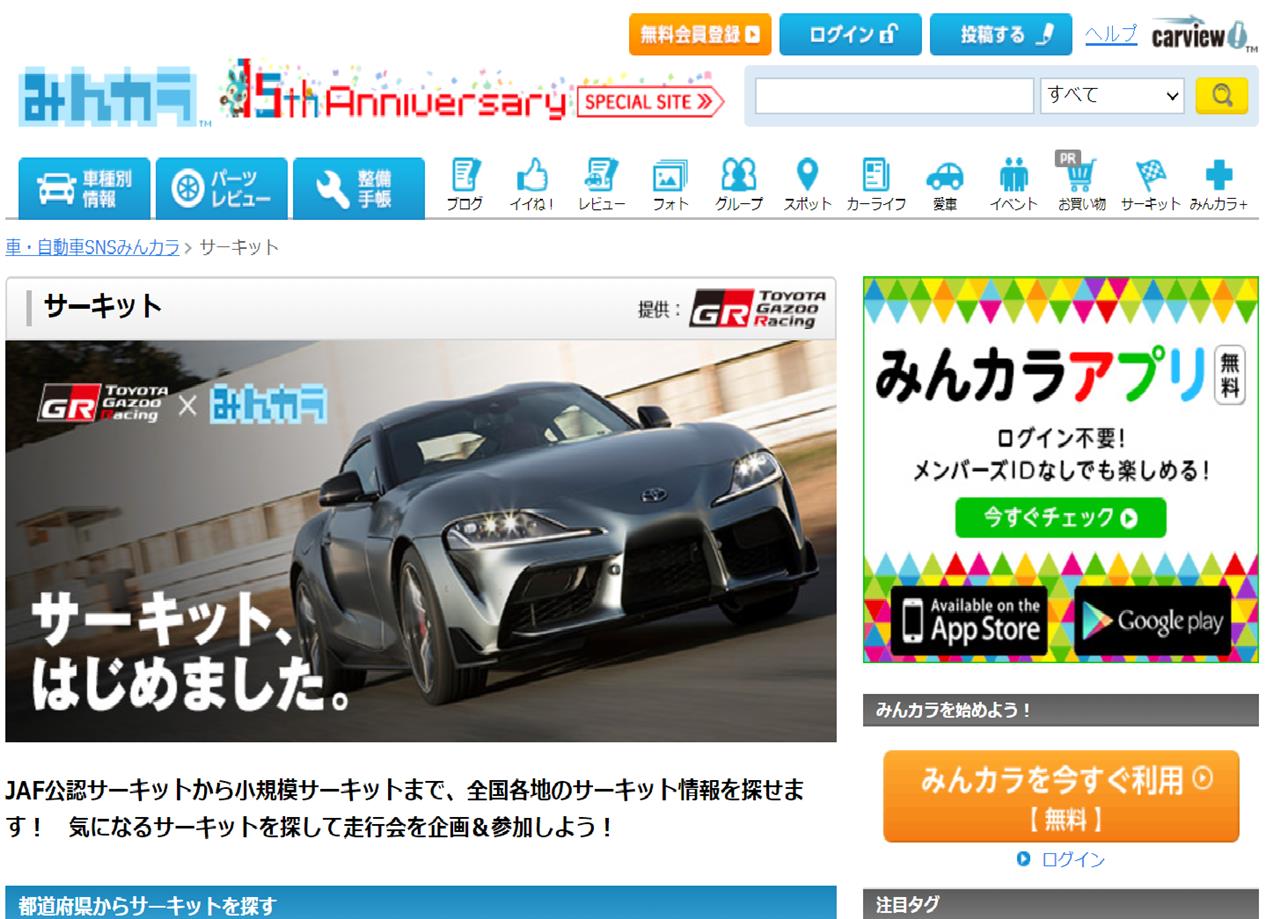Follow the 車・自動車SNSみんカラ breadcrumb link
The height and width of the screenshot is (919, 1280).
[x=92, y=247]
